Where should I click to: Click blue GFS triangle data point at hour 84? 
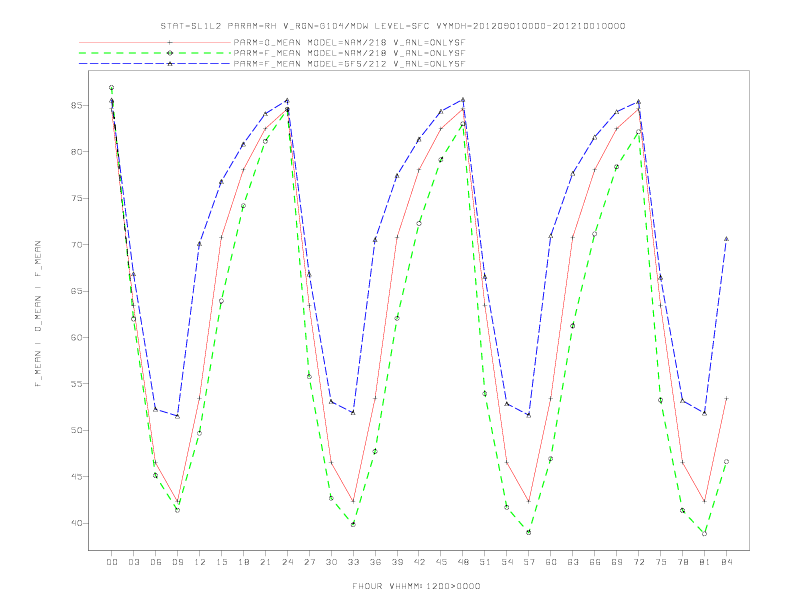726,238
